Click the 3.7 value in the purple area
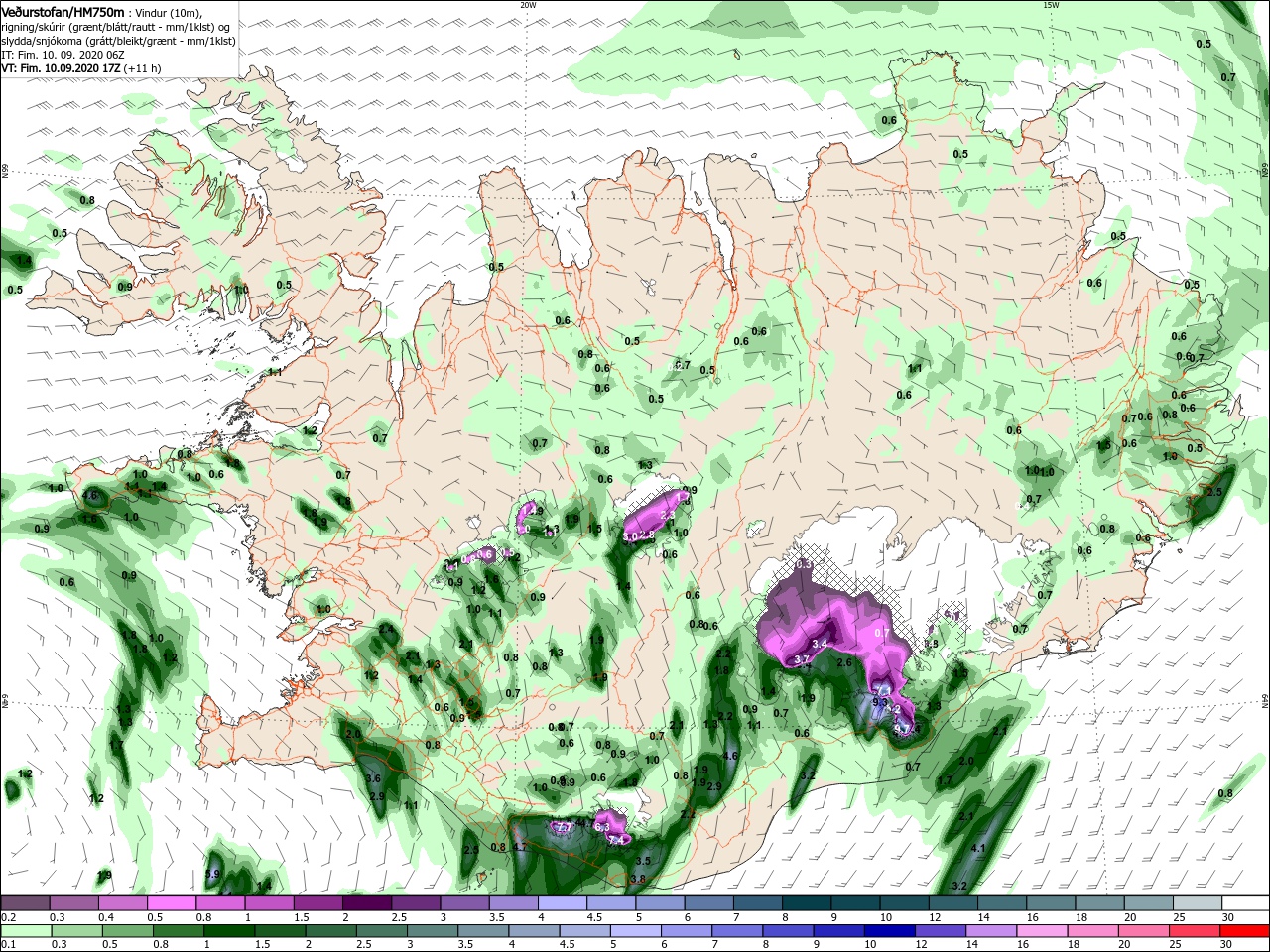The image size is (1270, 952). pos(803,660)
